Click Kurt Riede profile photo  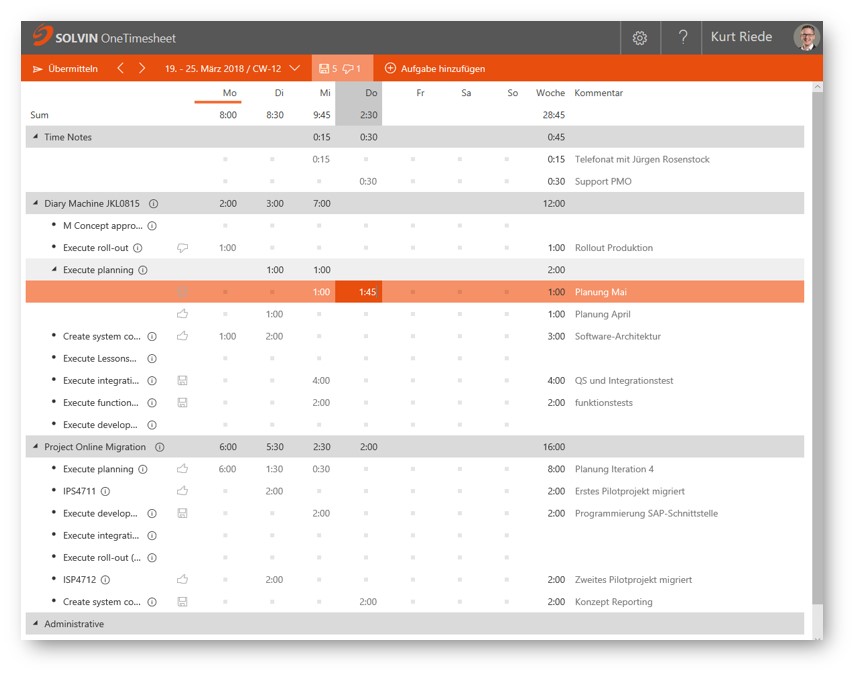click(807, 38)
